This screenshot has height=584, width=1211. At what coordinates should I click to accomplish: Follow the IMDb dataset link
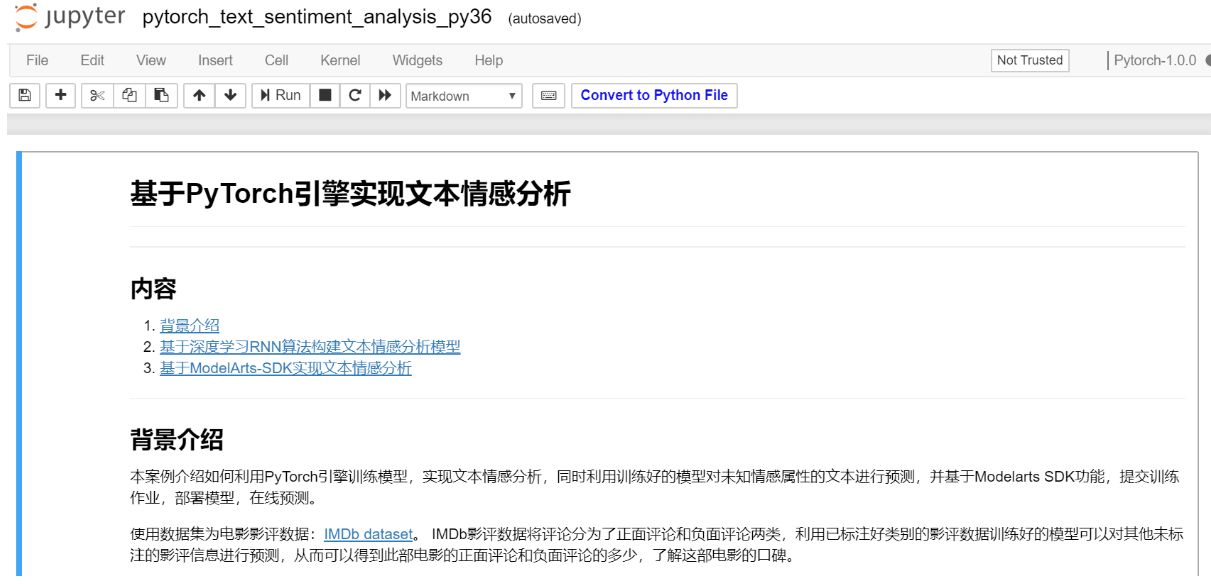point(368,534)
